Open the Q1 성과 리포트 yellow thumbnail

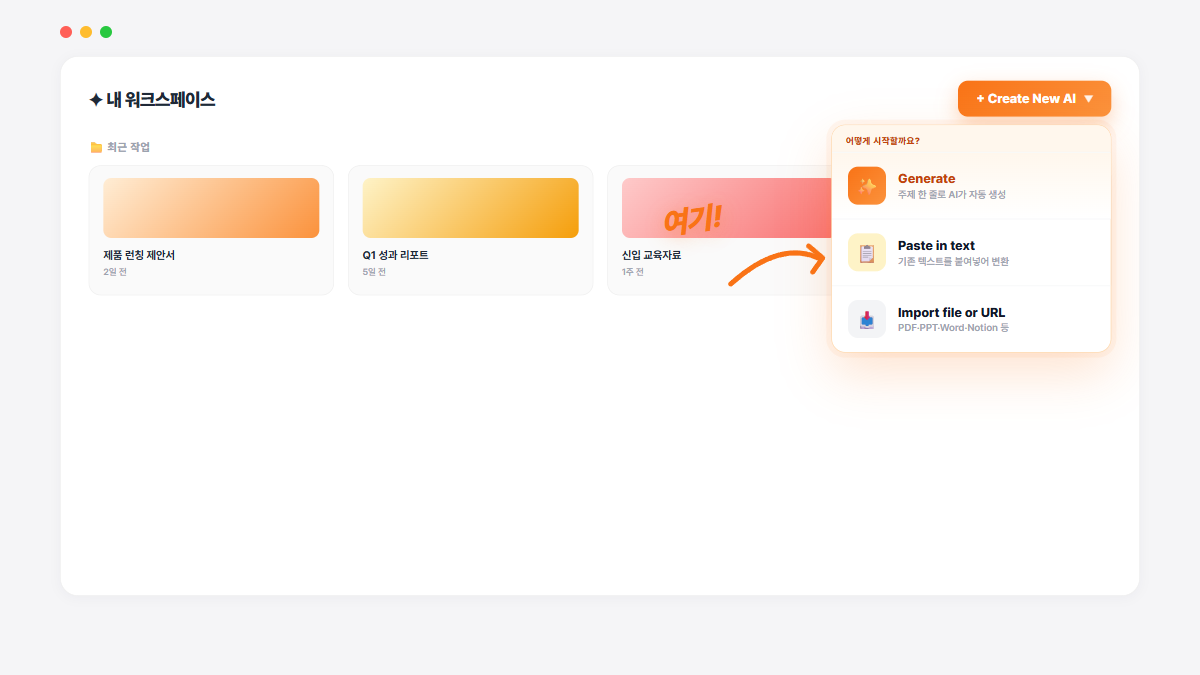point(470,208)
